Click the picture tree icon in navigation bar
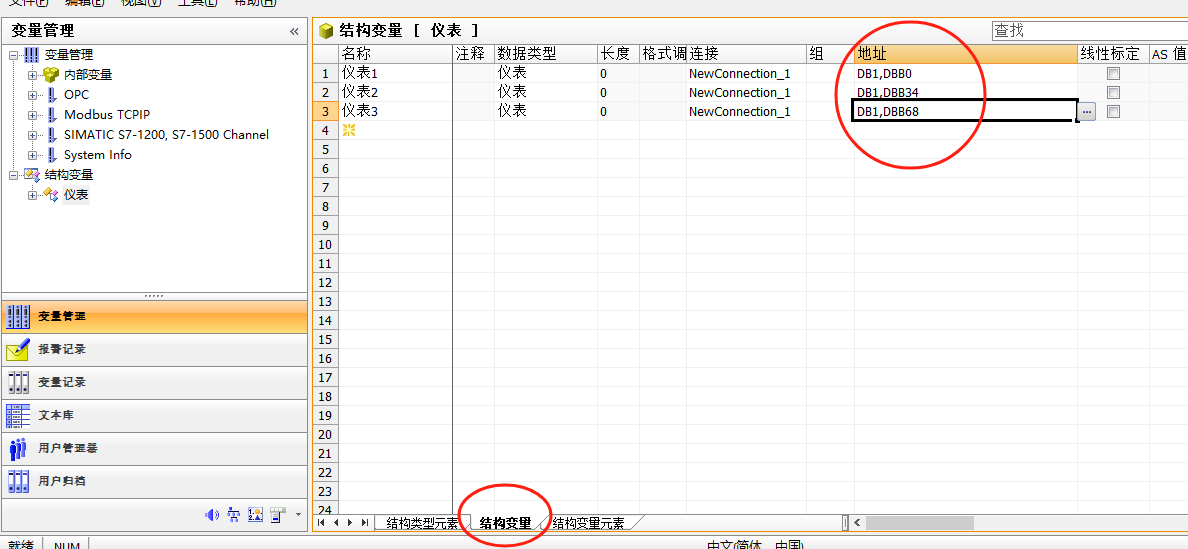The image size is (1188, 549). tap(233, 515)
